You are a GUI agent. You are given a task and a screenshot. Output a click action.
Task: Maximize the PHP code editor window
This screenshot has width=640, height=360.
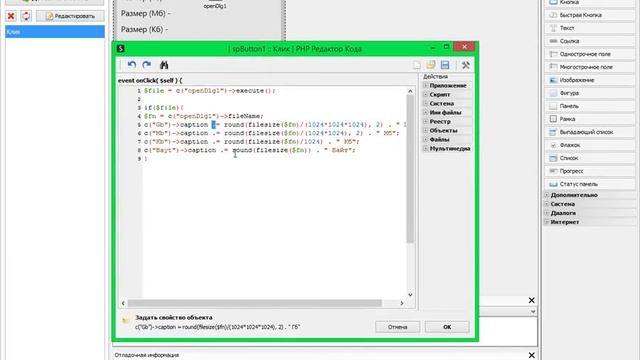(446, 47)
